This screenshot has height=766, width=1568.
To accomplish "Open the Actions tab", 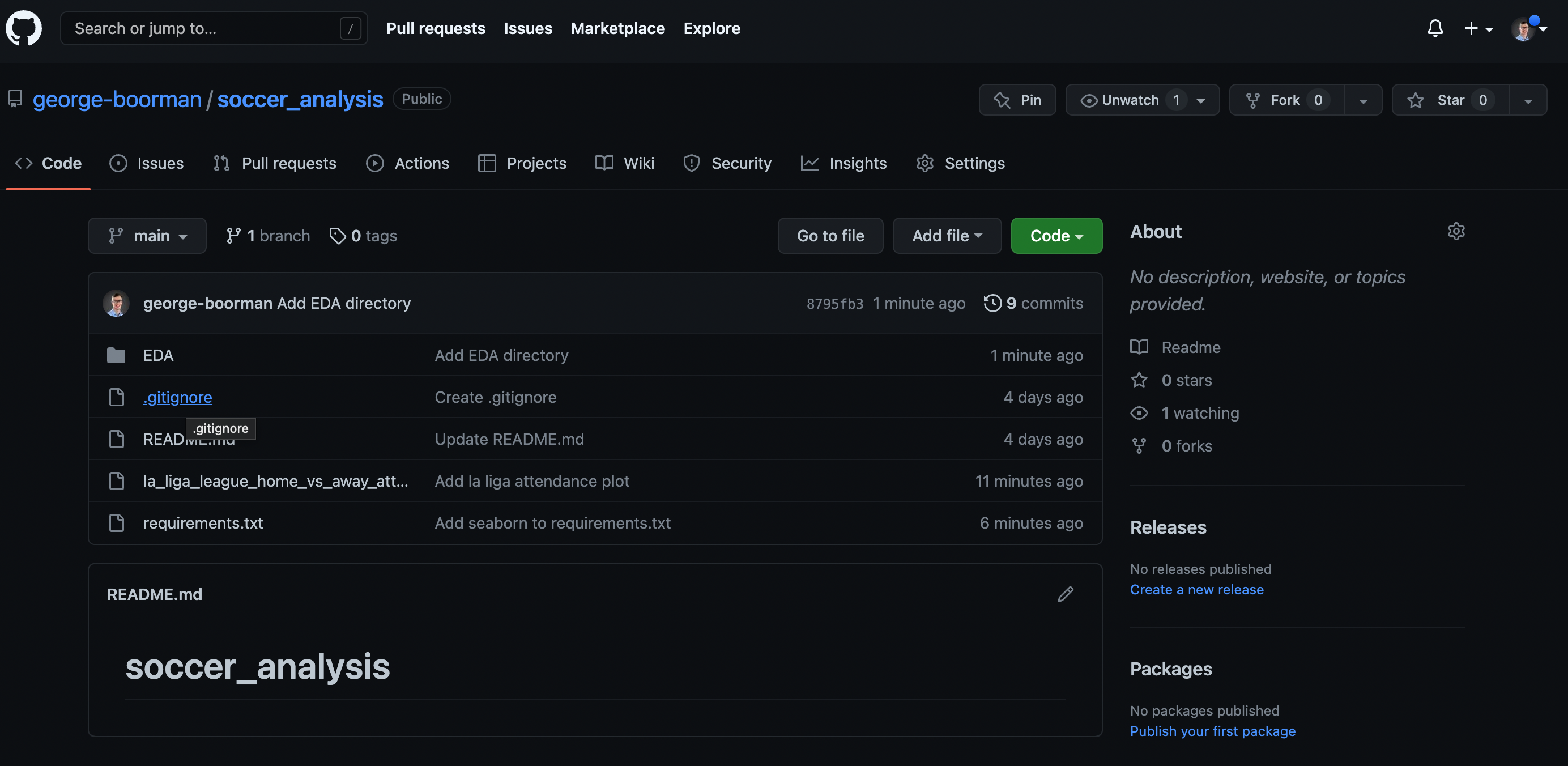I will (407, 163).
